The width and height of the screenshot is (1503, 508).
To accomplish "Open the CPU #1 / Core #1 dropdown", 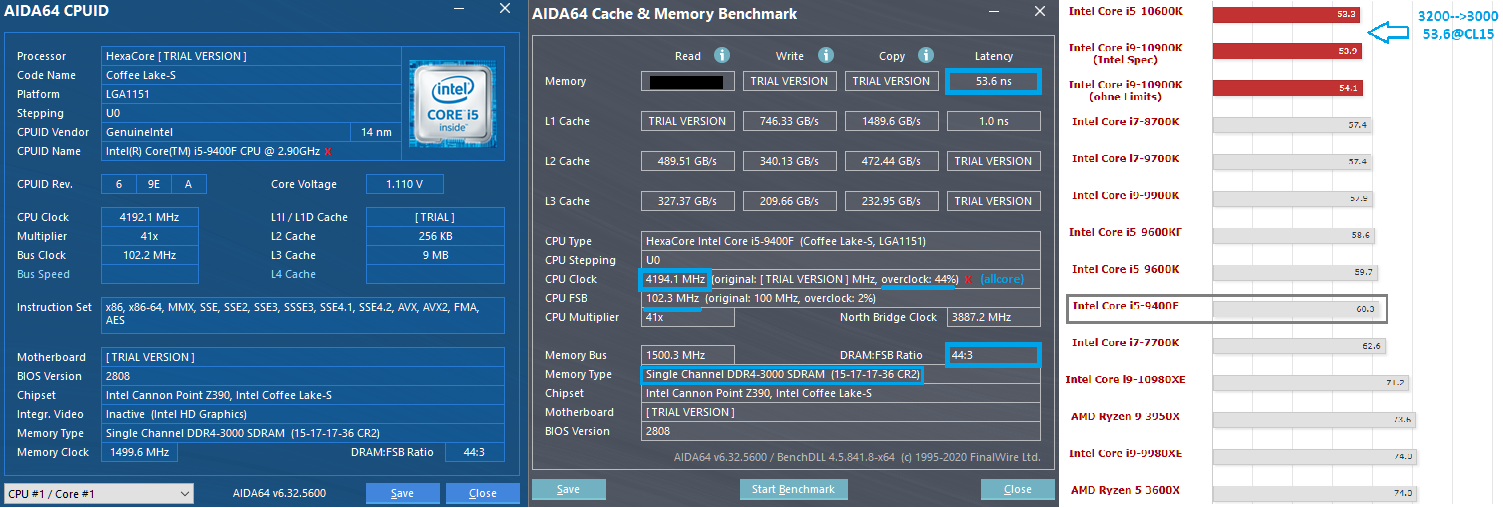I will (98, 493).
